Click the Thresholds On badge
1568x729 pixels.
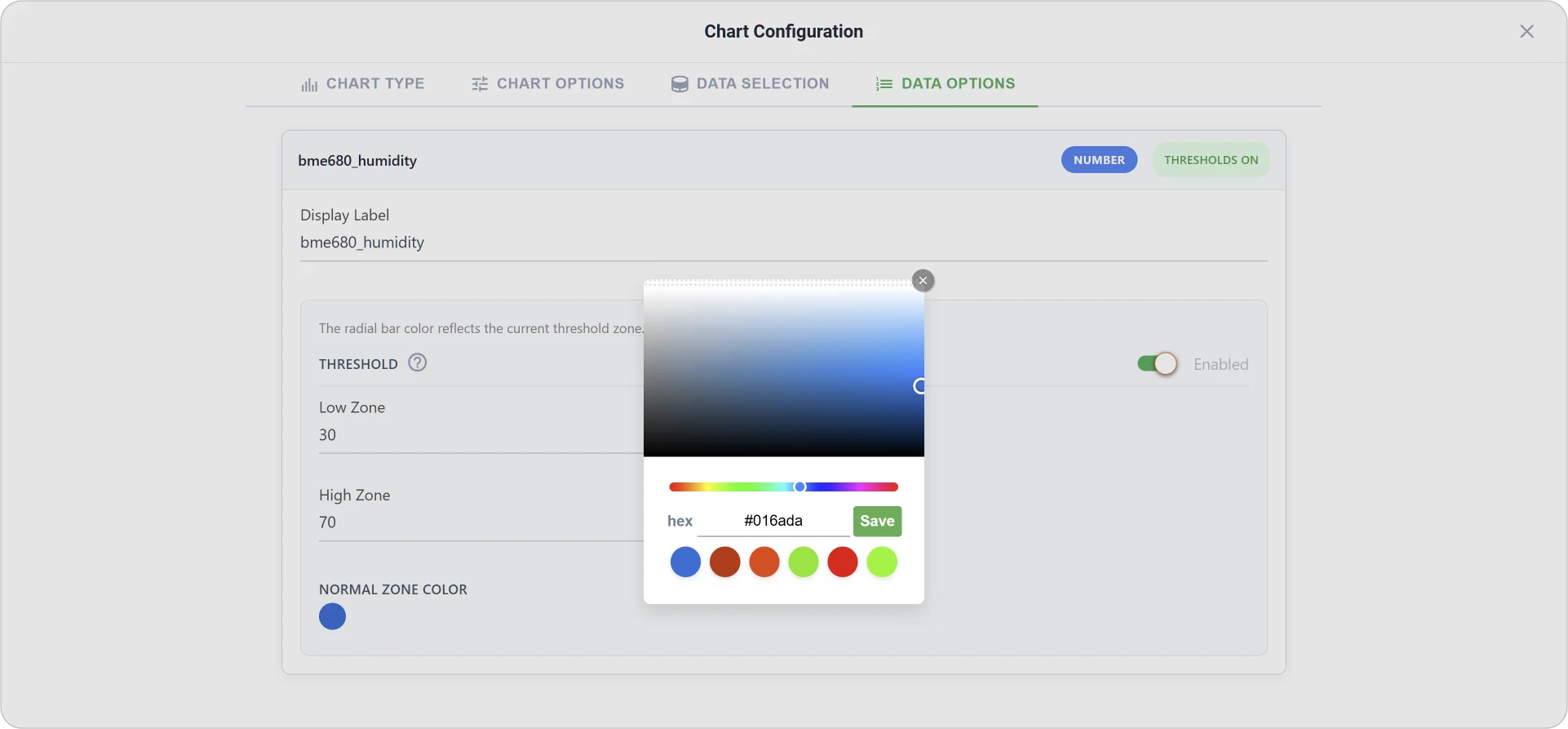click(1211, 160)
